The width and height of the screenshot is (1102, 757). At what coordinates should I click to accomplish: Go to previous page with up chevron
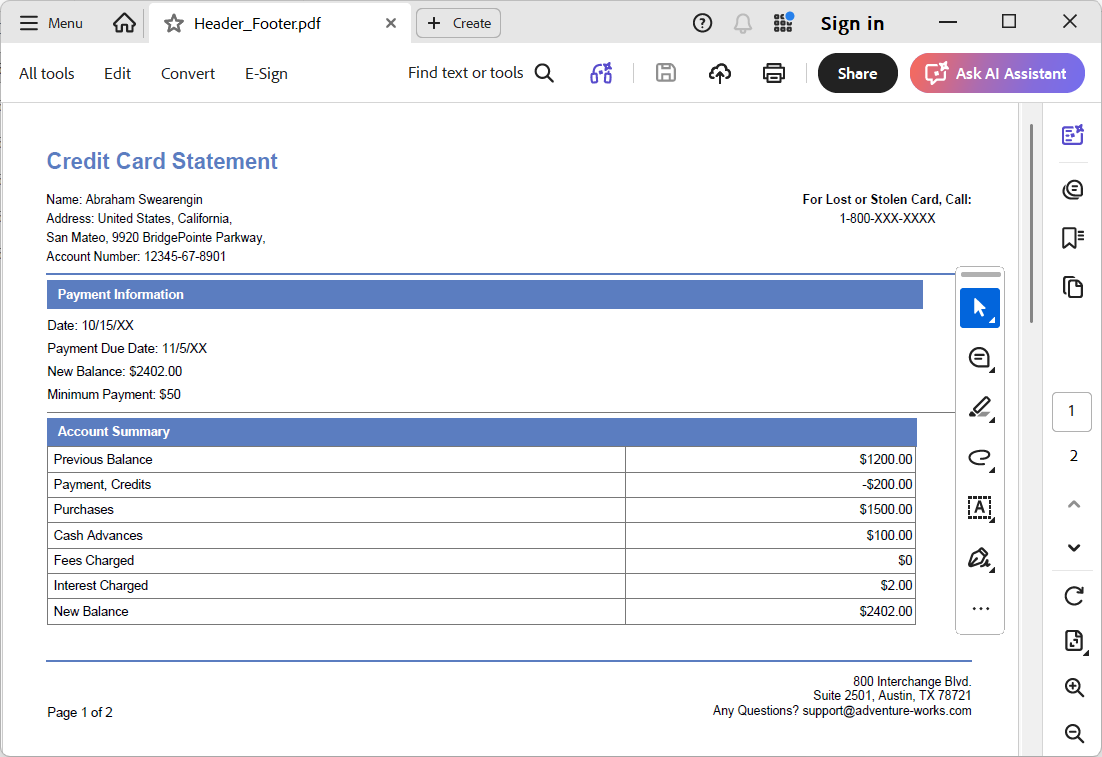(1073, 504)
